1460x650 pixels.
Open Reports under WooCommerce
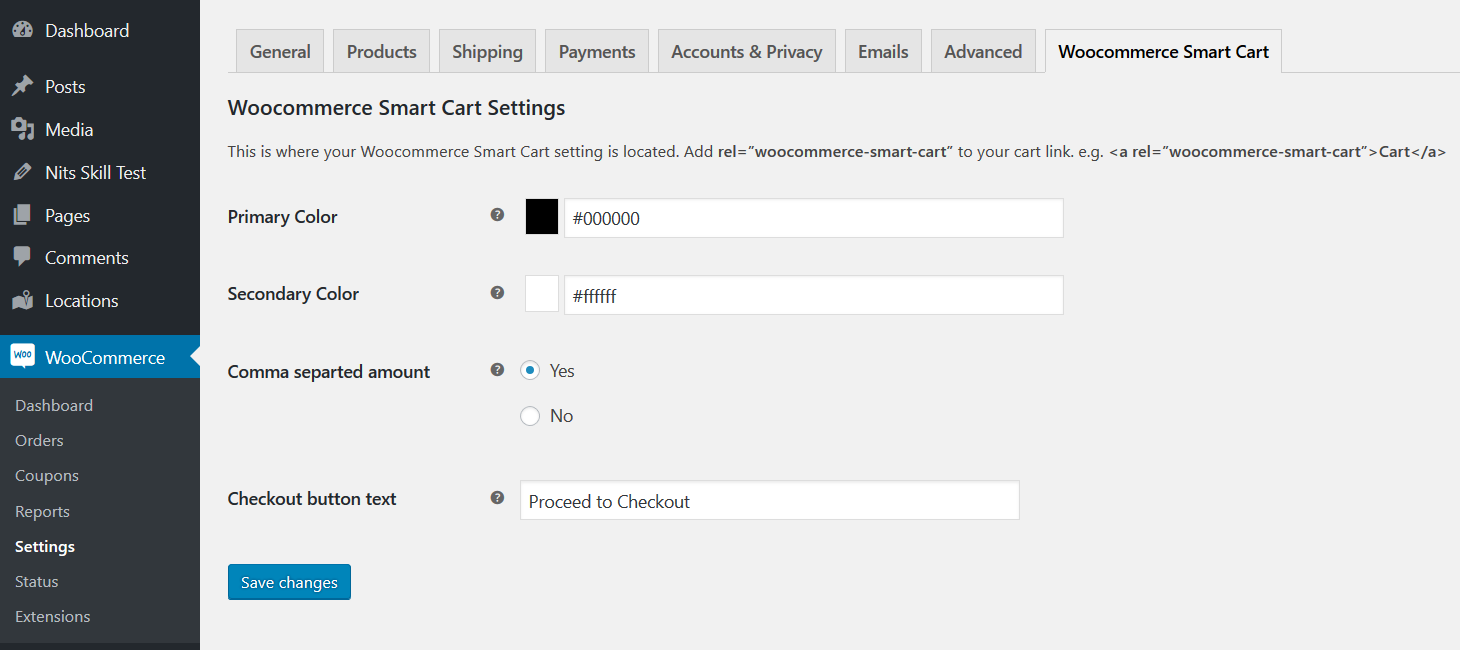click(x=42, y=511)
